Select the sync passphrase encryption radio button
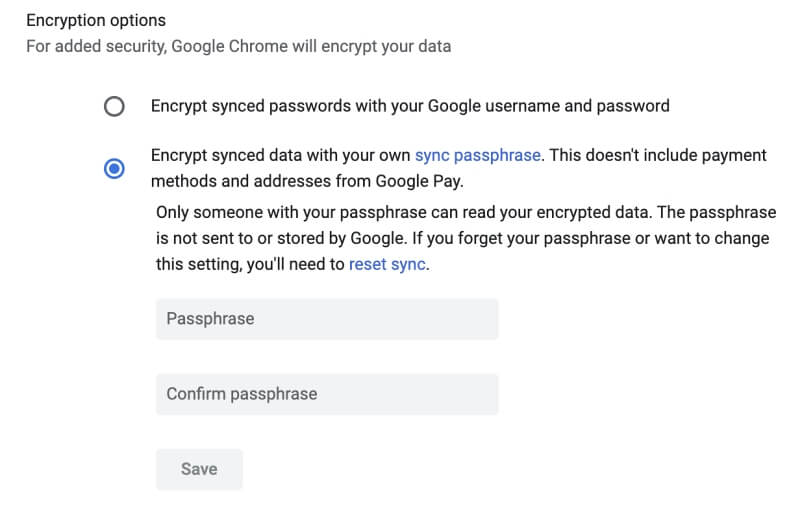Image resolution: width=800 pixels, height=515 pixels. 114,168
